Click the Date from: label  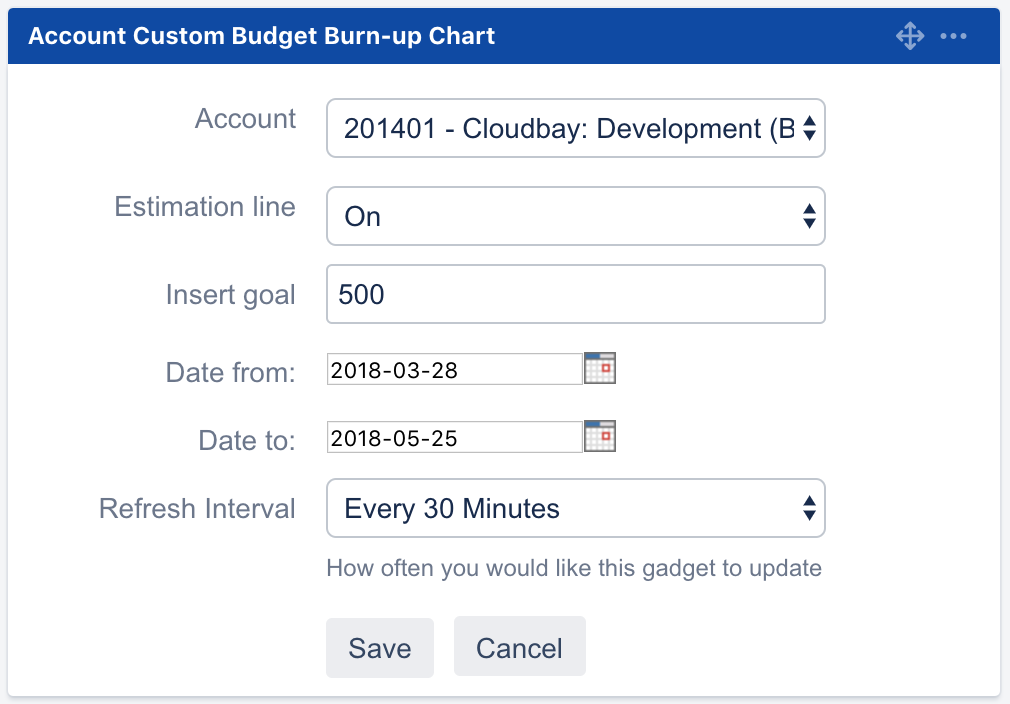[x=230, y=373]
